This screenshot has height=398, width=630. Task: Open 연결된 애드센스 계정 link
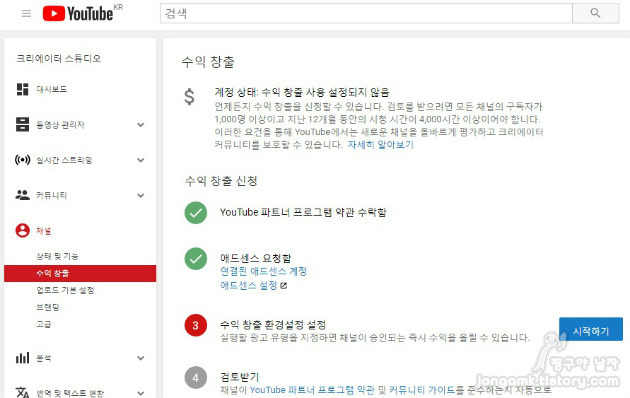(264, 271)
